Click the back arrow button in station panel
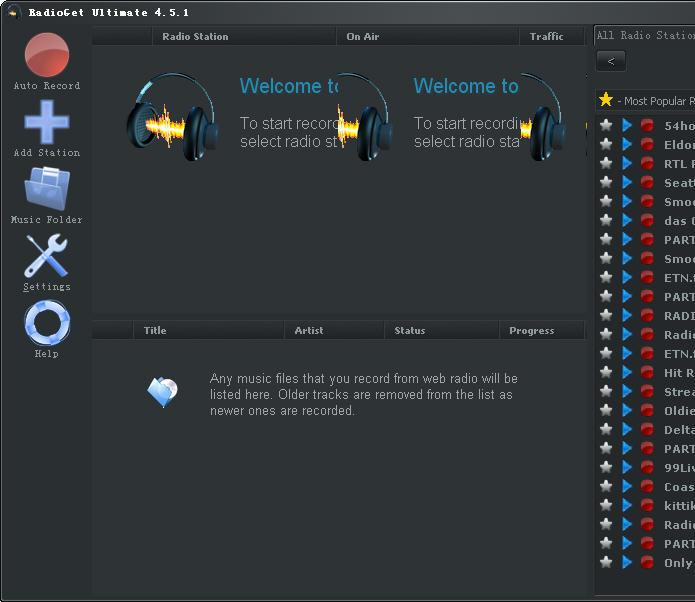 point(610,61)
